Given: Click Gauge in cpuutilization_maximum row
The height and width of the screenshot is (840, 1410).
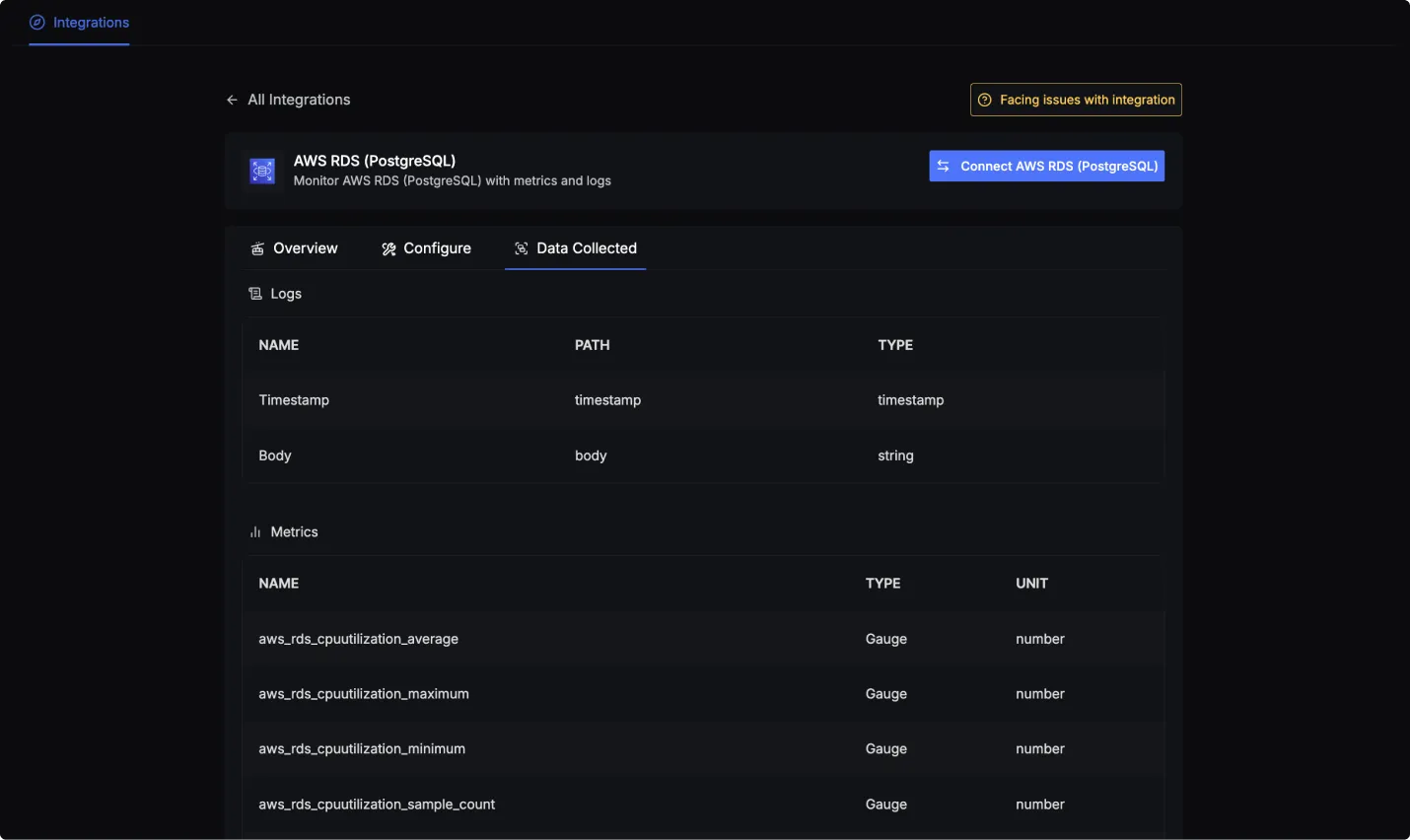Looking at the screenshot, I should click(886, 694).
